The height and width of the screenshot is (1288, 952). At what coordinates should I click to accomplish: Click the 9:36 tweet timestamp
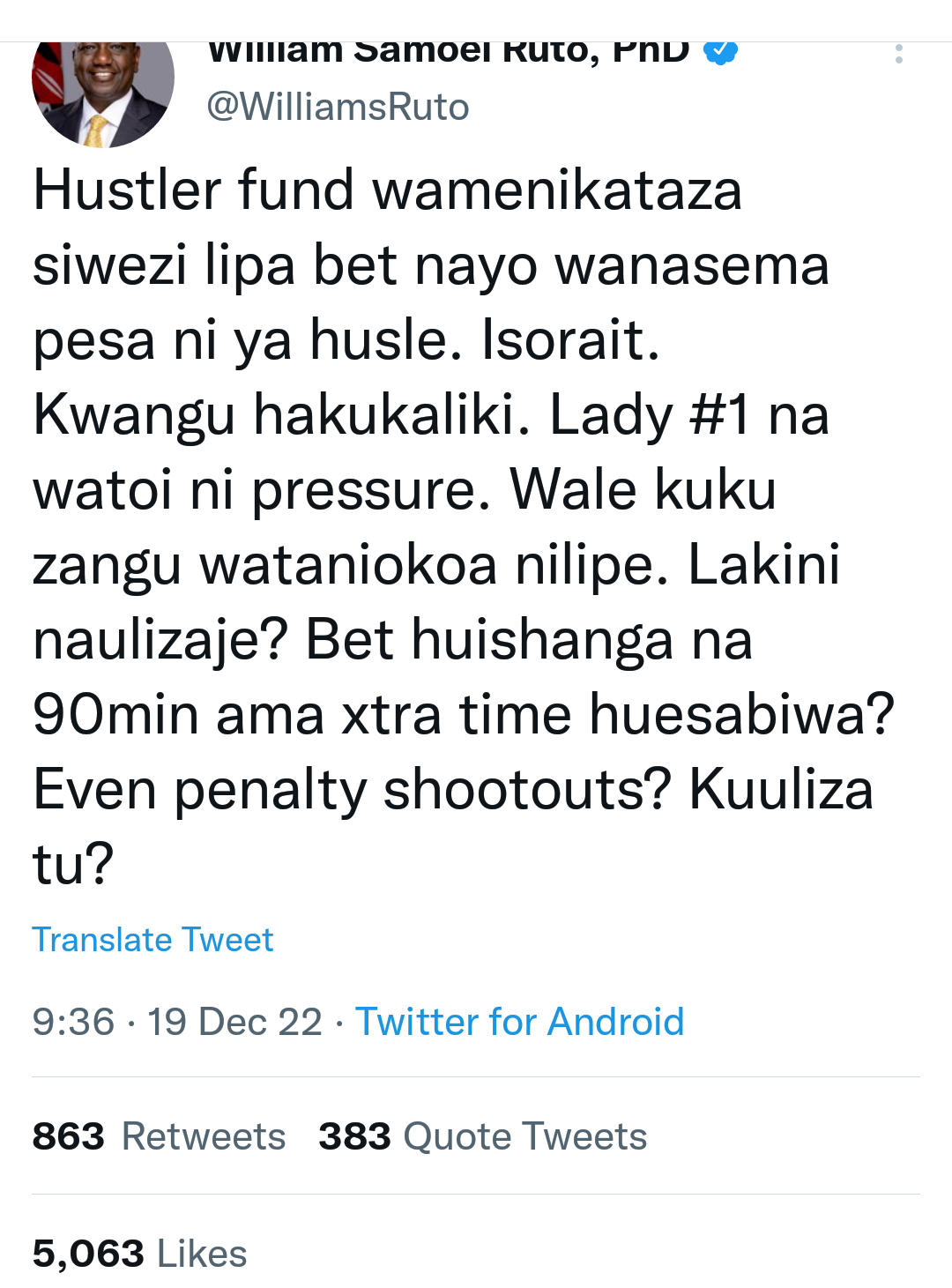pyautogui.click(x=73, y=1022)
